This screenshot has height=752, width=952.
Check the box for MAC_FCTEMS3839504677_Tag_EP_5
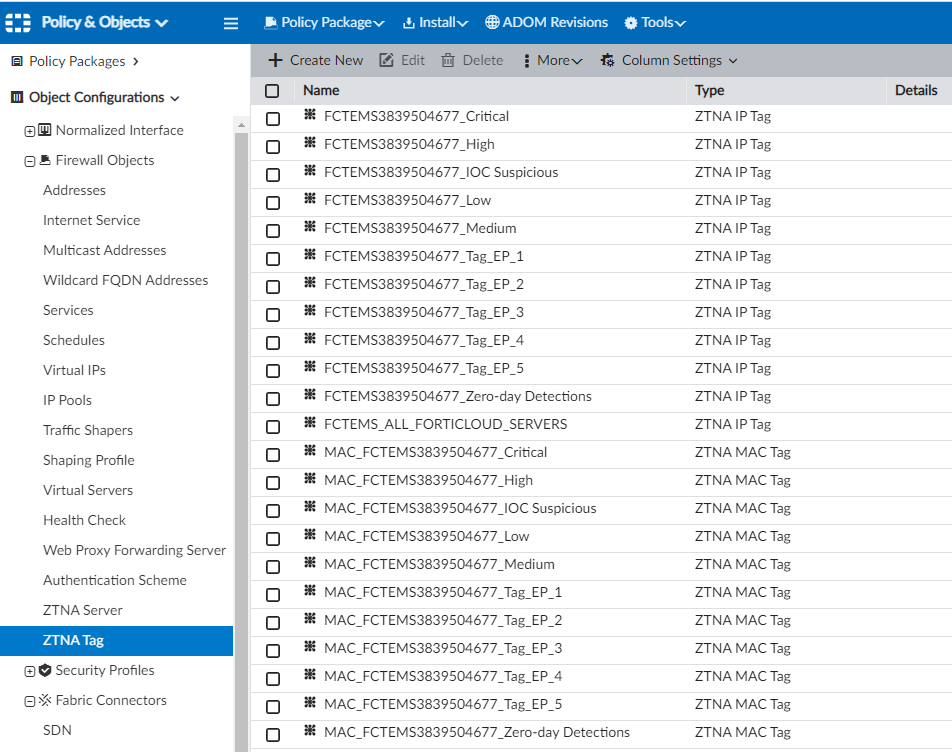(273, 706)
